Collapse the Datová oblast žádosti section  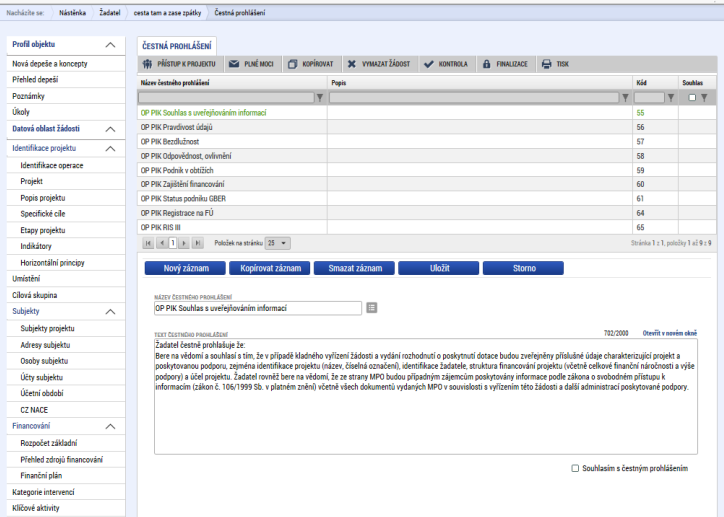pos(110,129)
